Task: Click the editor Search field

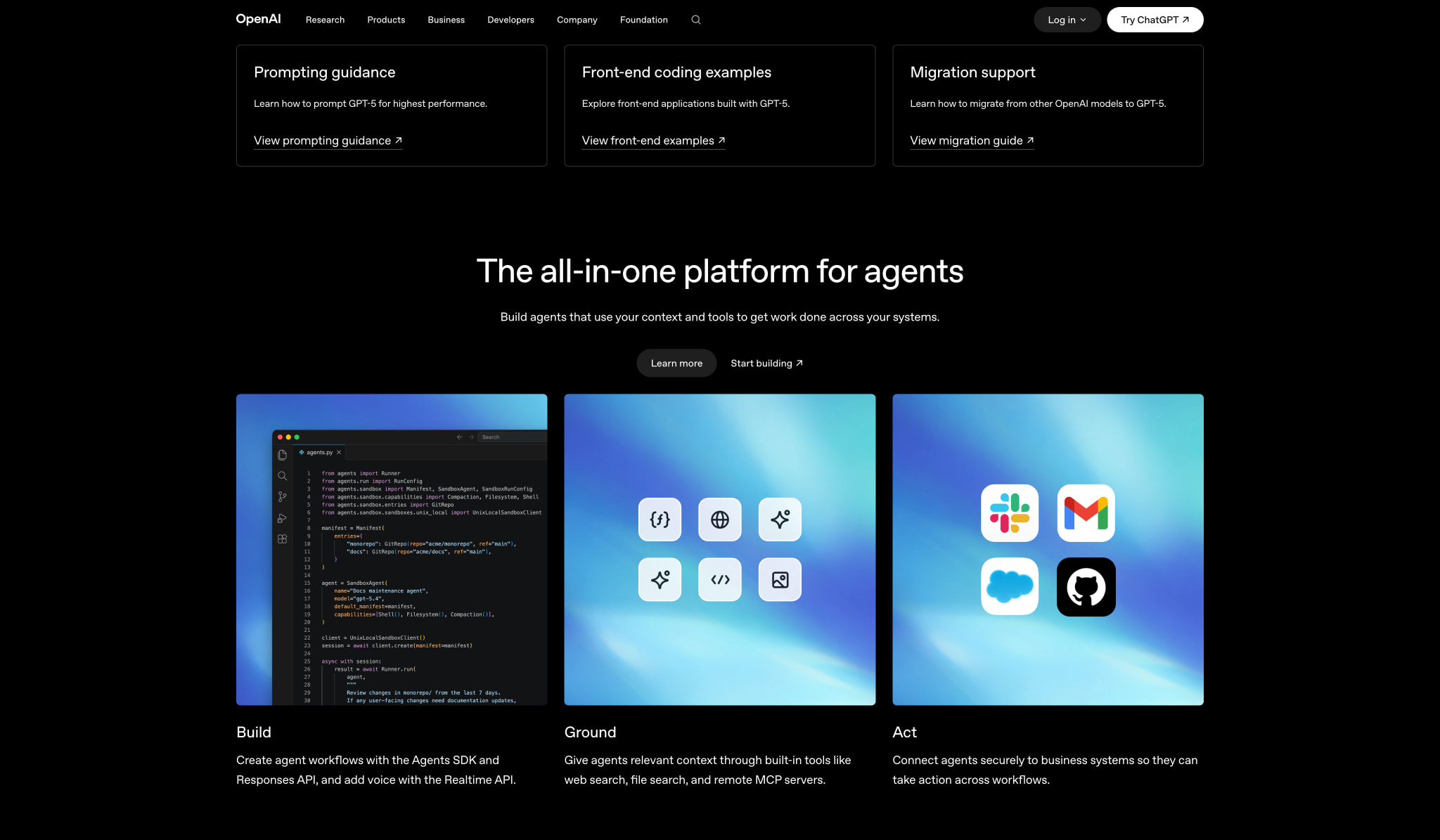Action: click(x=512, y=437)
